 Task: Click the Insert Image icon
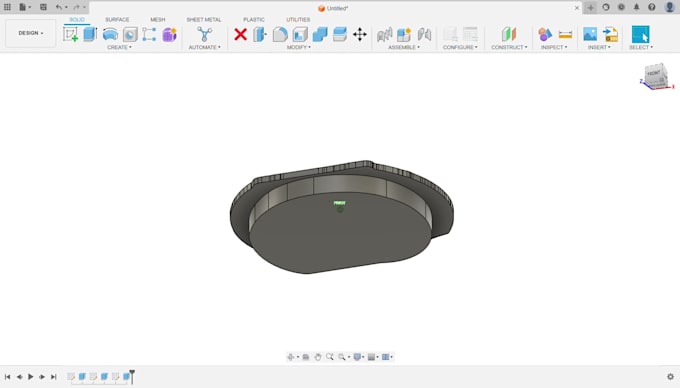pos(590,34)
